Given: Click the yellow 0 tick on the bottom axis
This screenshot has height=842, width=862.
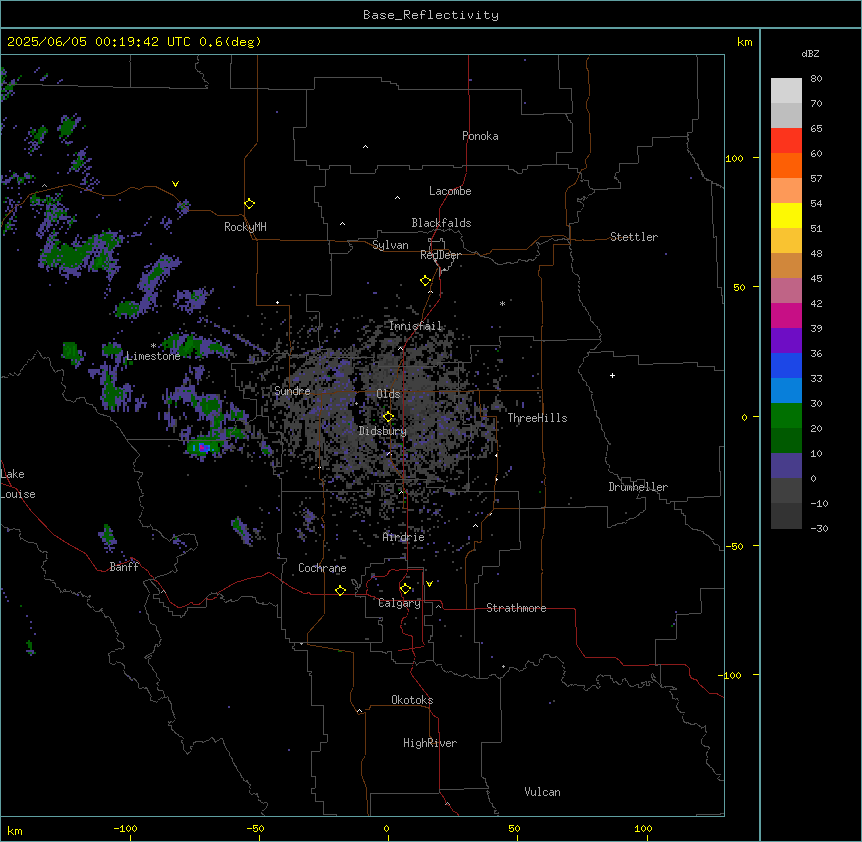Looking at the screenshot, I should click(x=386, y=828).
